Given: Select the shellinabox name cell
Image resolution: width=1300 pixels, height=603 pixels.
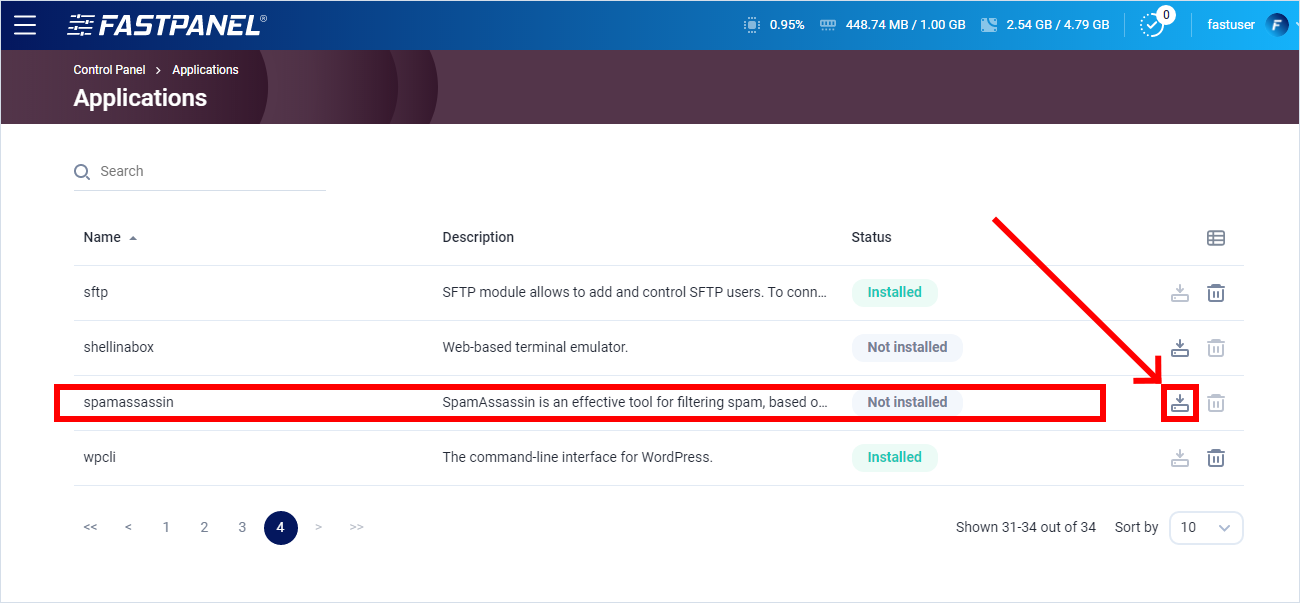Looking at the screenshot, I should point(119,348).
